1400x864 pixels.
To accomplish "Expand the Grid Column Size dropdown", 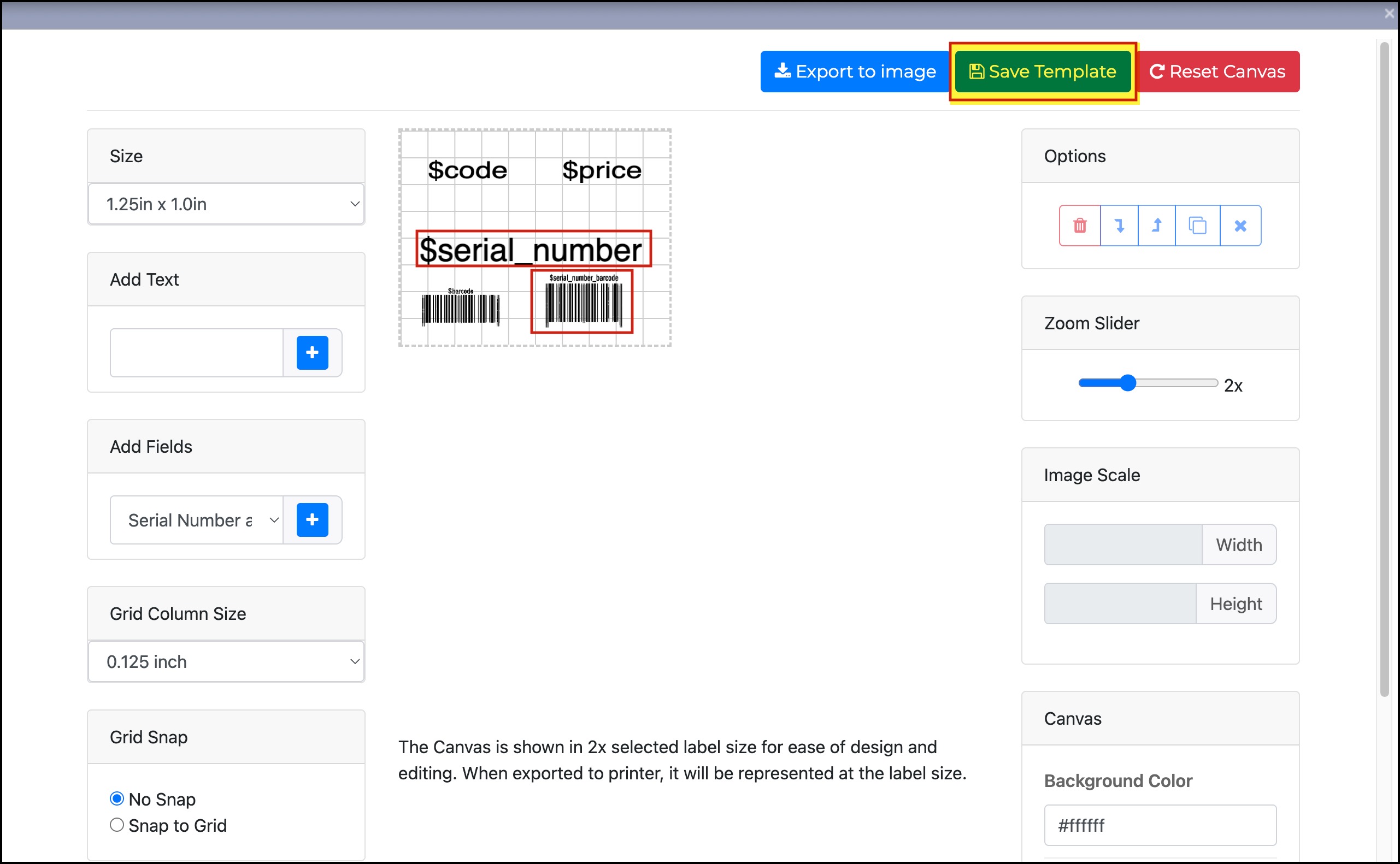I will (226, 661).
